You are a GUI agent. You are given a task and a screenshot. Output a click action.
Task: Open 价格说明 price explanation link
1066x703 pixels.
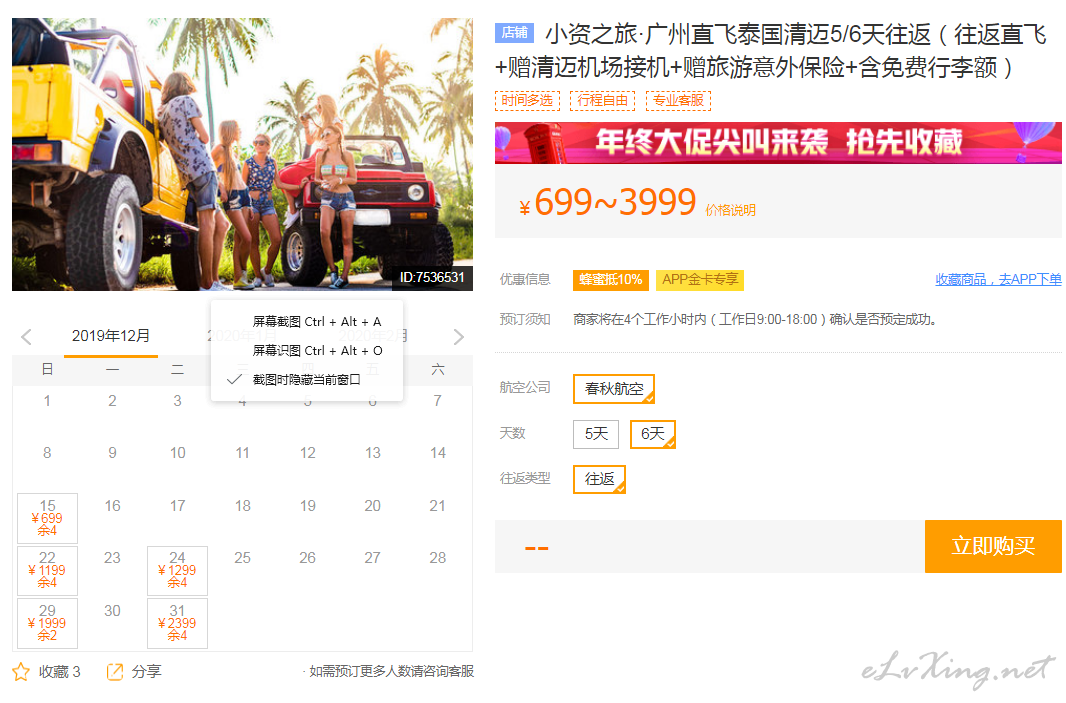coord(730,210)
